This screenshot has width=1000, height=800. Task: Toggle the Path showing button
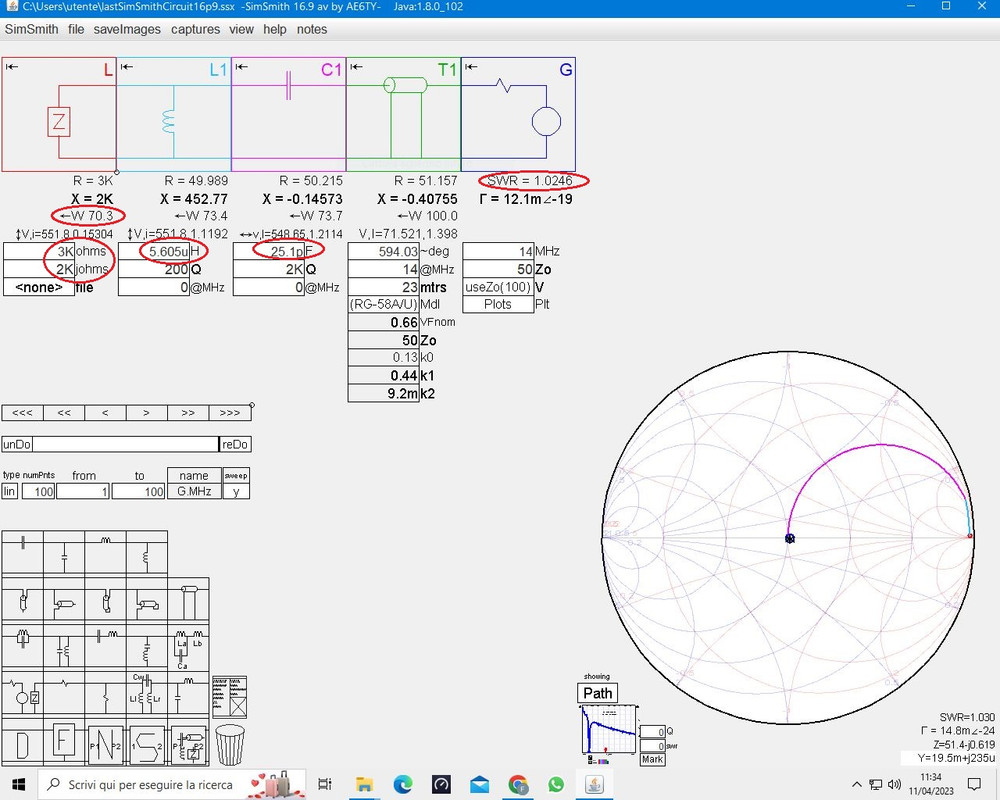[x=598, y=693]
